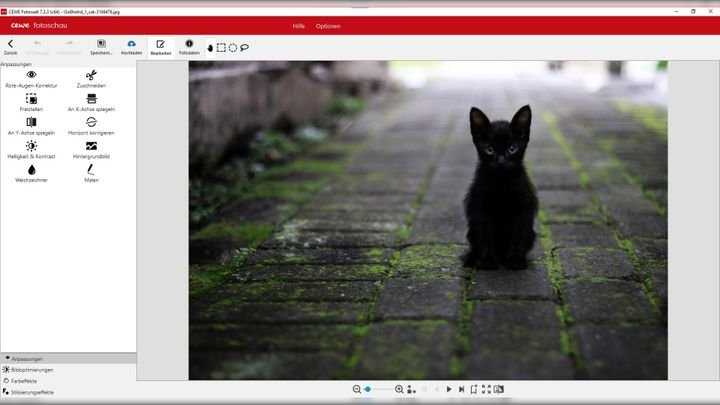Upload the image via Hochladen
Screen dimensions: 720x405
click(131, 47)
